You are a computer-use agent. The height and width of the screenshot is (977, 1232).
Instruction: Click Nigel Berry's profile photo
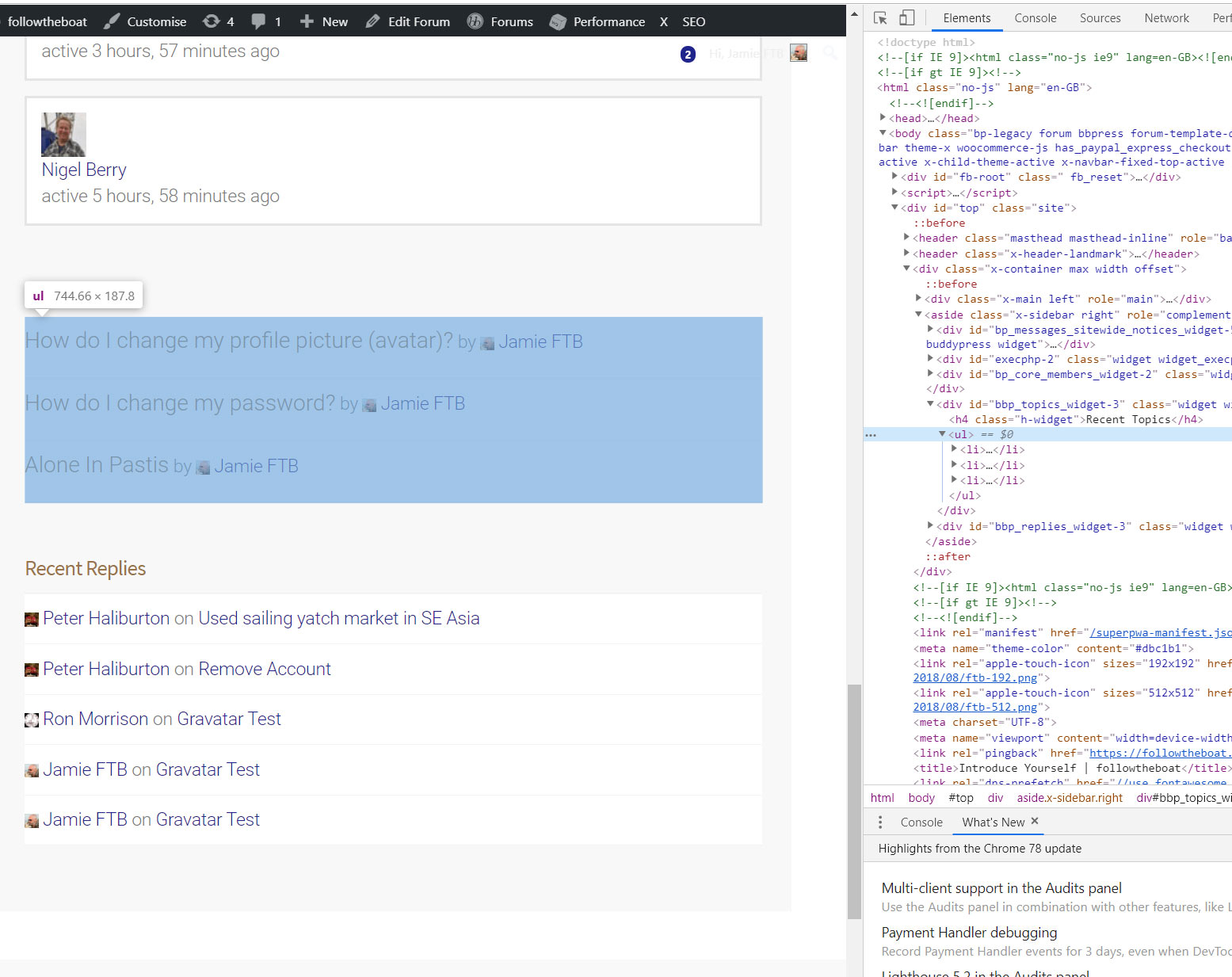pos(63,135)
